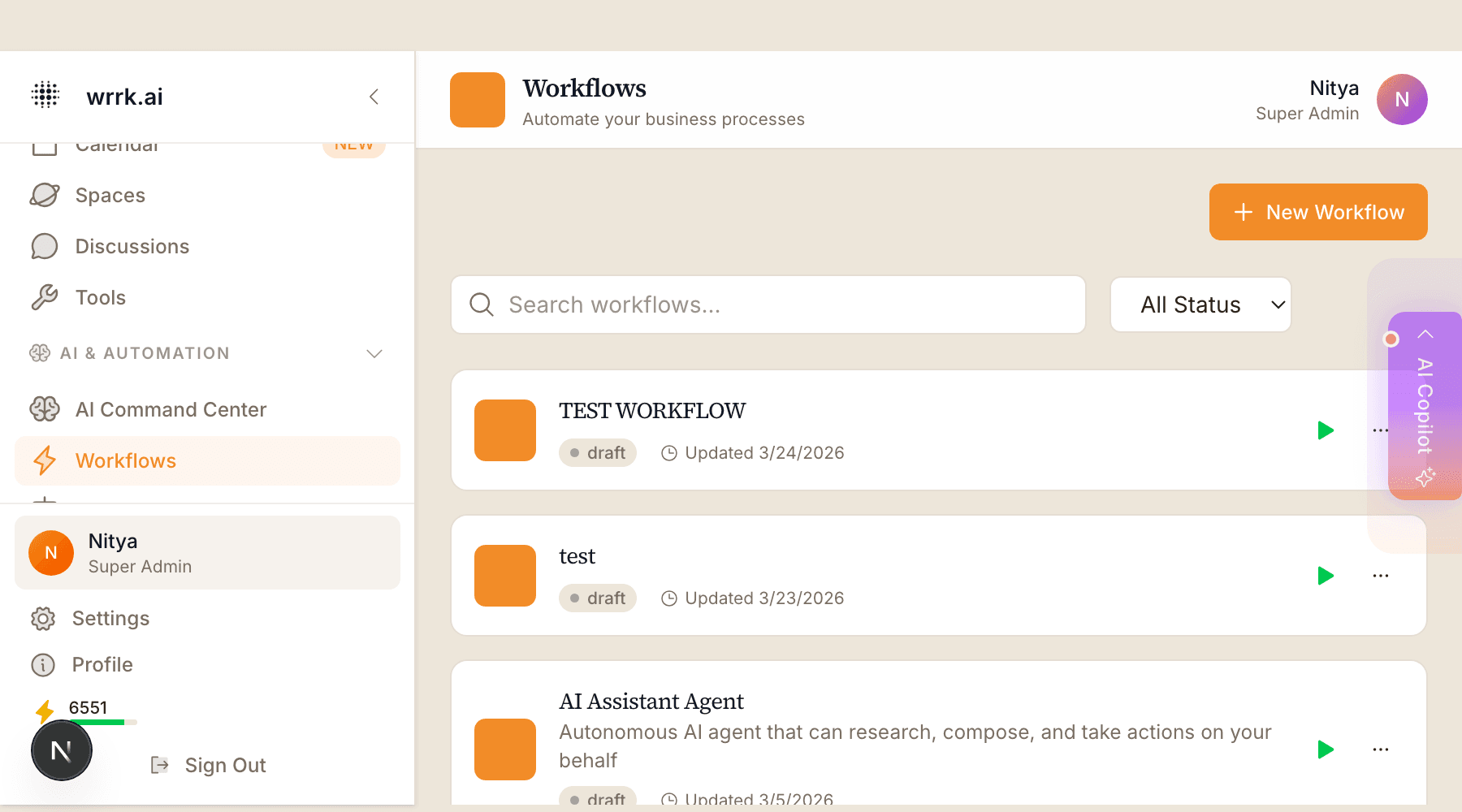This screenshot has height=812, width=1462.
Task: Run the TEST WORKFLOW with the green play button
Action: point(1326,430)
